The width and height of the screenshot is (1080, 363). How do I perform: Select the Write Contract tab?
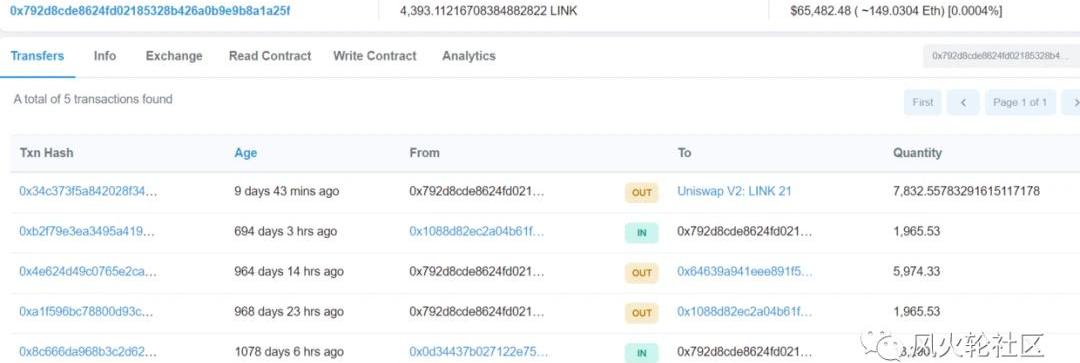tap(375, 56)
